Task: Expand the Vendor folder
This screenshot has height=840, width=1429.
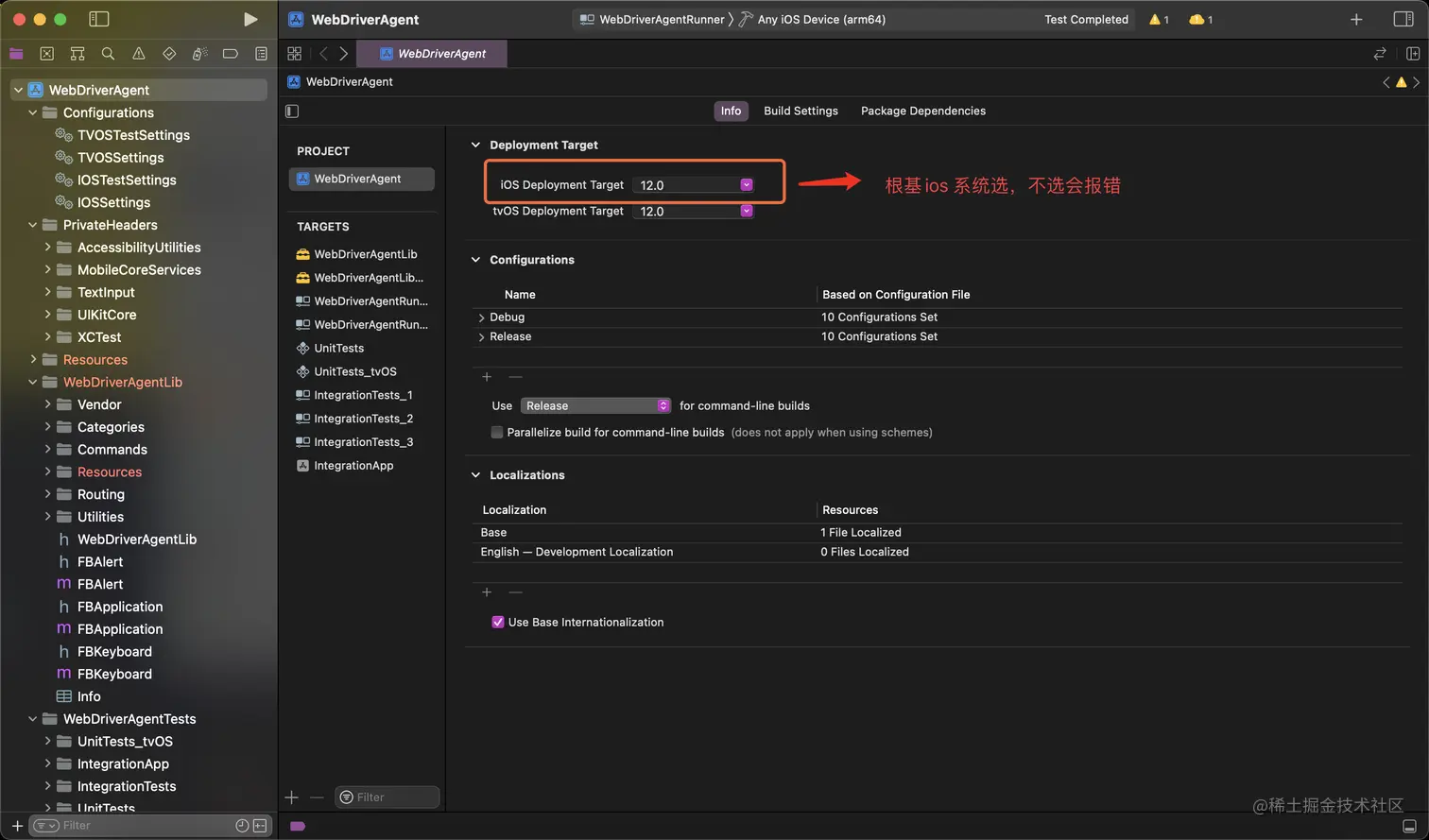Action: [47, 404]
